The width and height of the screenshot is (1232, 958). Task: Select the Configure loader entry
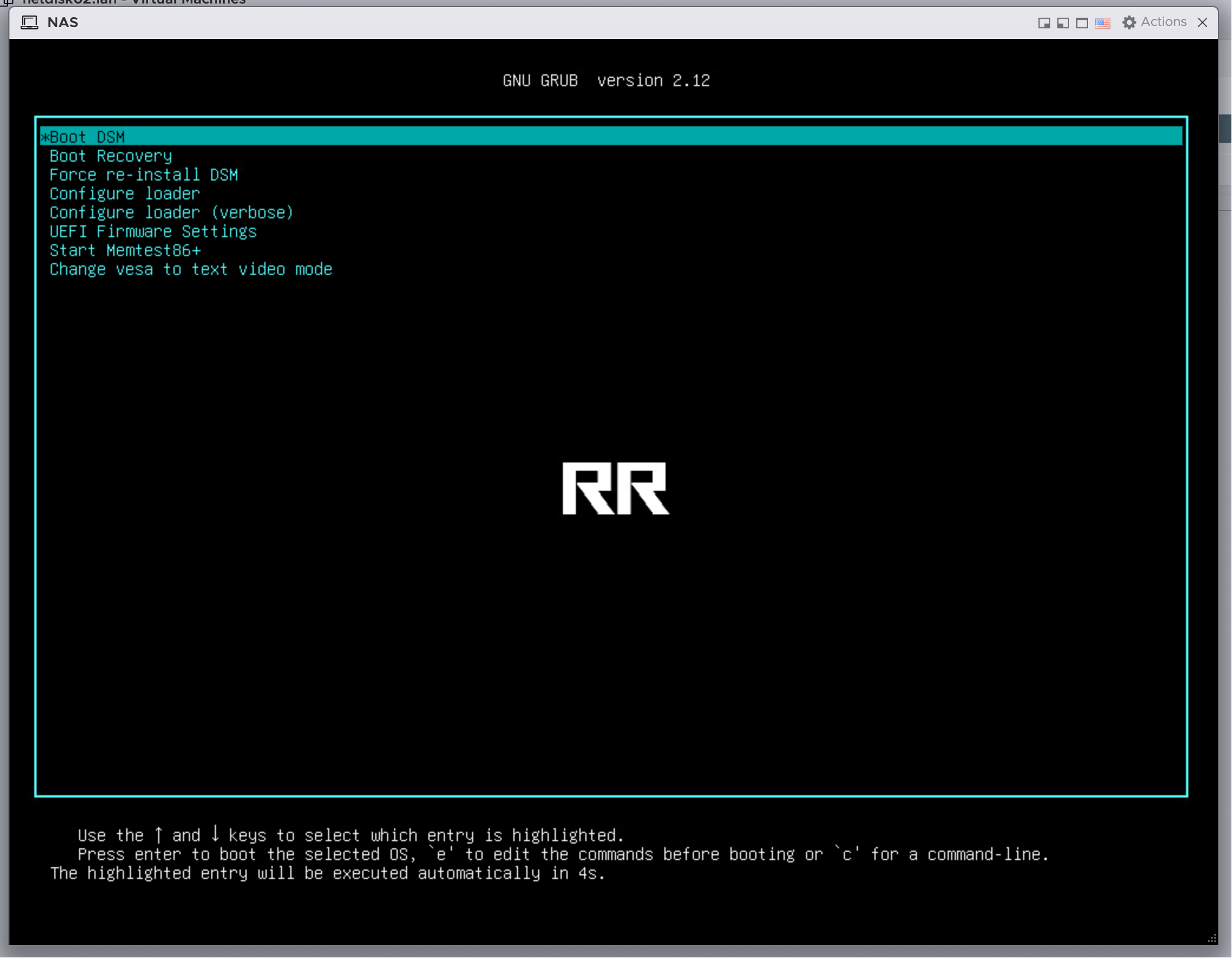point(125,194)
